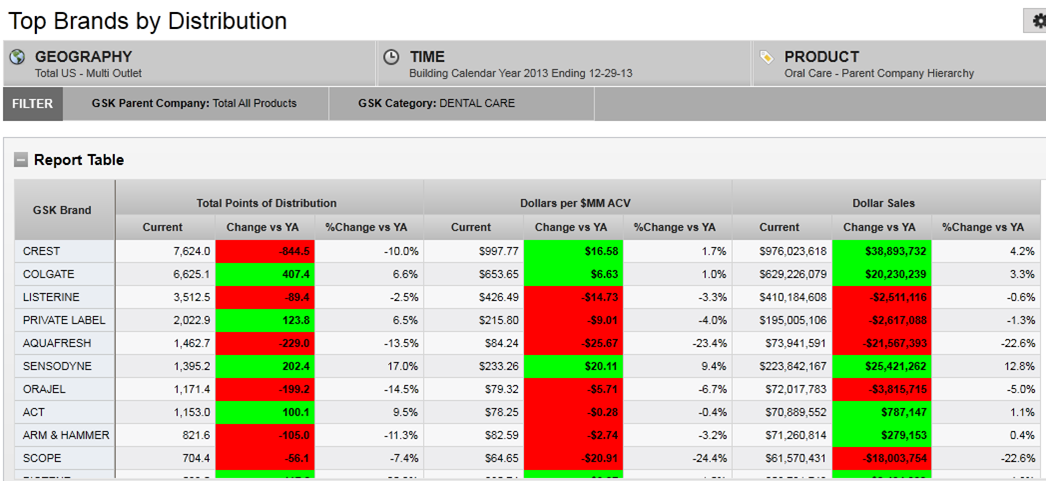Click the Time clock icon
Screen dimensions: 1047x482
(391, 57)
